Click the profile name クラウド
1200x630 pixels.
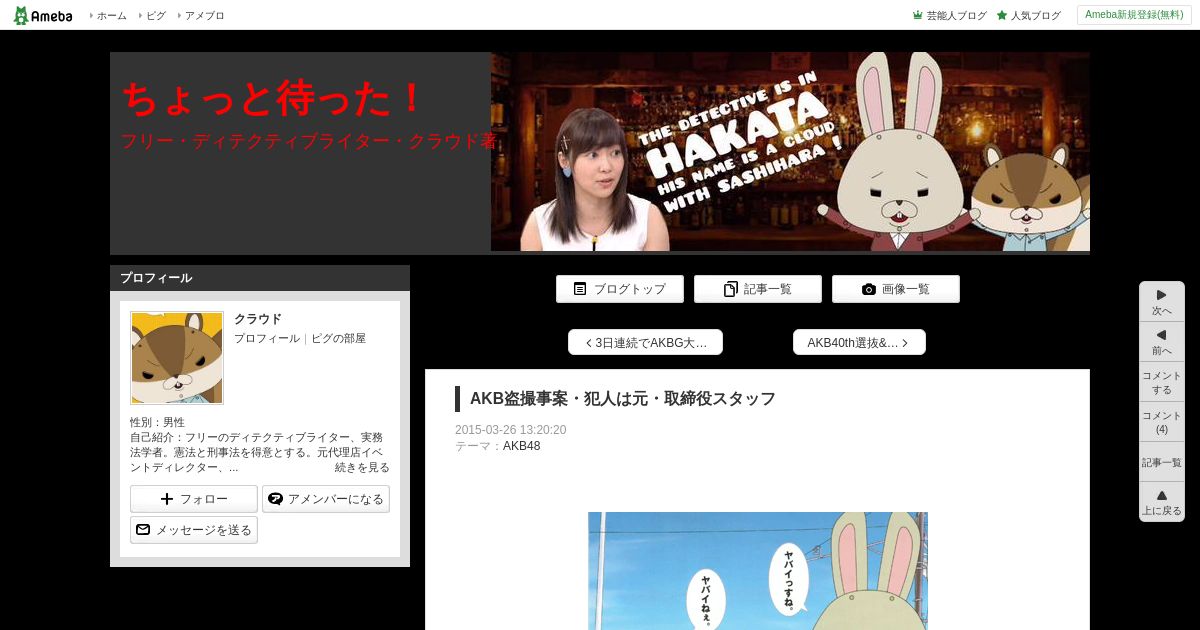258,319
